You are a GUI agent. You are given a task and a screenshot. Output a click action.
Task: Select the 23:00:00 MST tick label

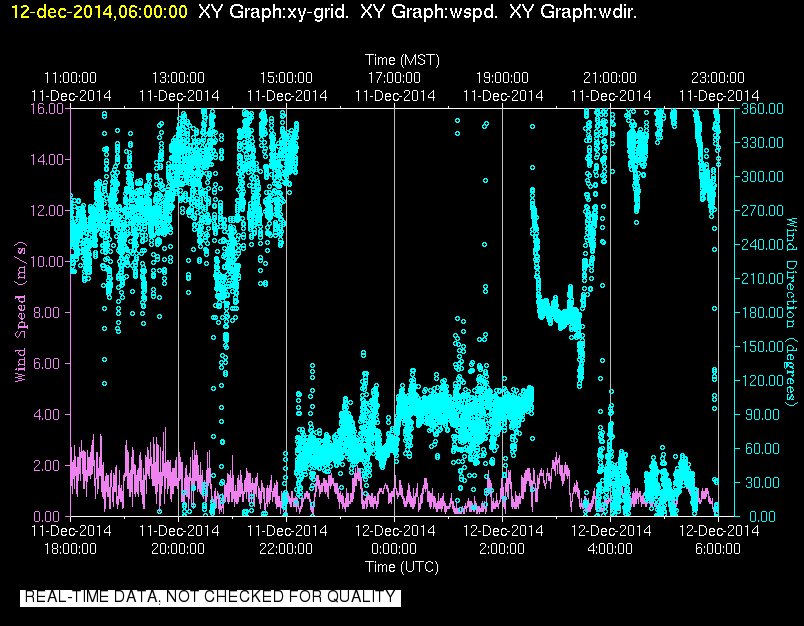[718, 78]
